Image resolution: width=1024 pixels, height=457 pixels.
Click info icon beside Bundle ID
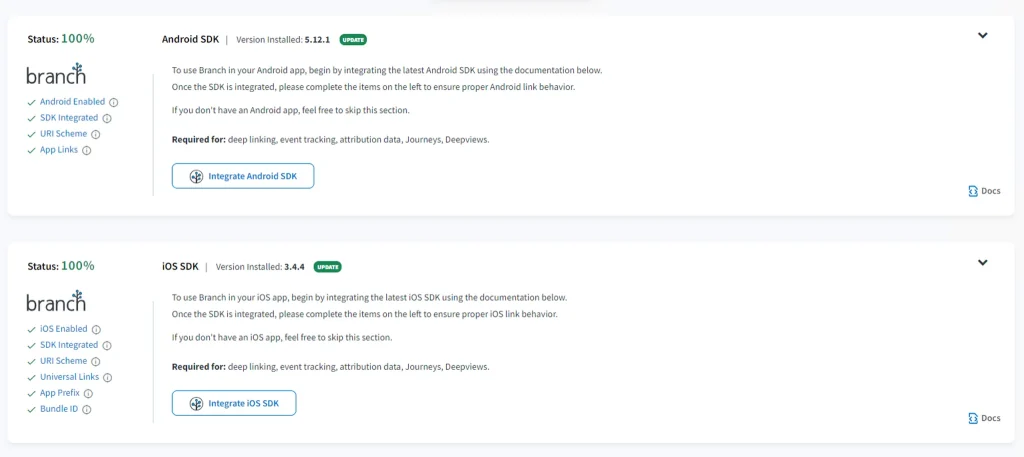87,410
